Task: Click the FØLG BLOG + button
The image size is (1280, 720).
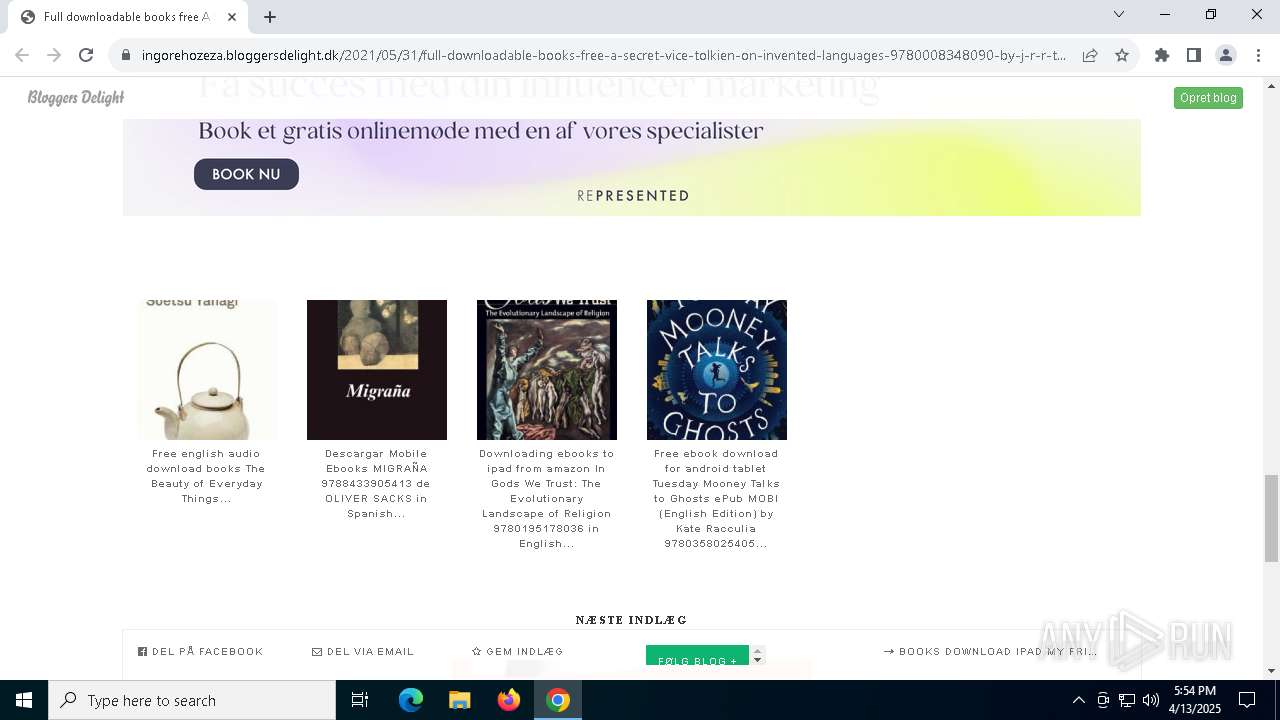Action: pos(697,657)
